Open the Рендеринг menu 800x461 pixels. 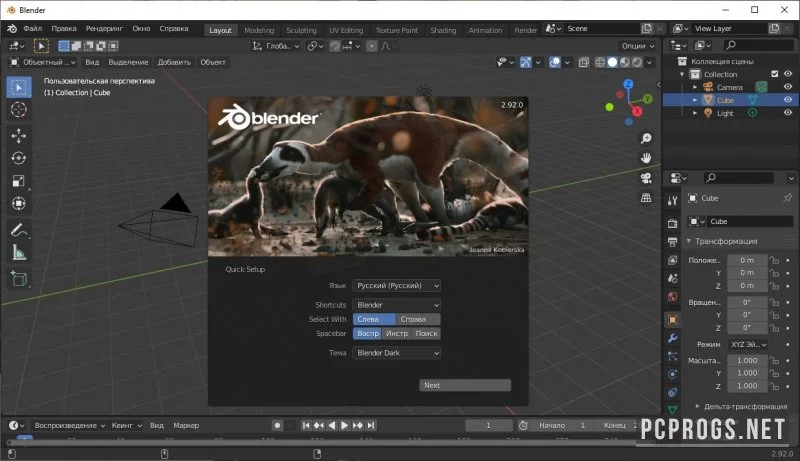[x=104, y=29]
